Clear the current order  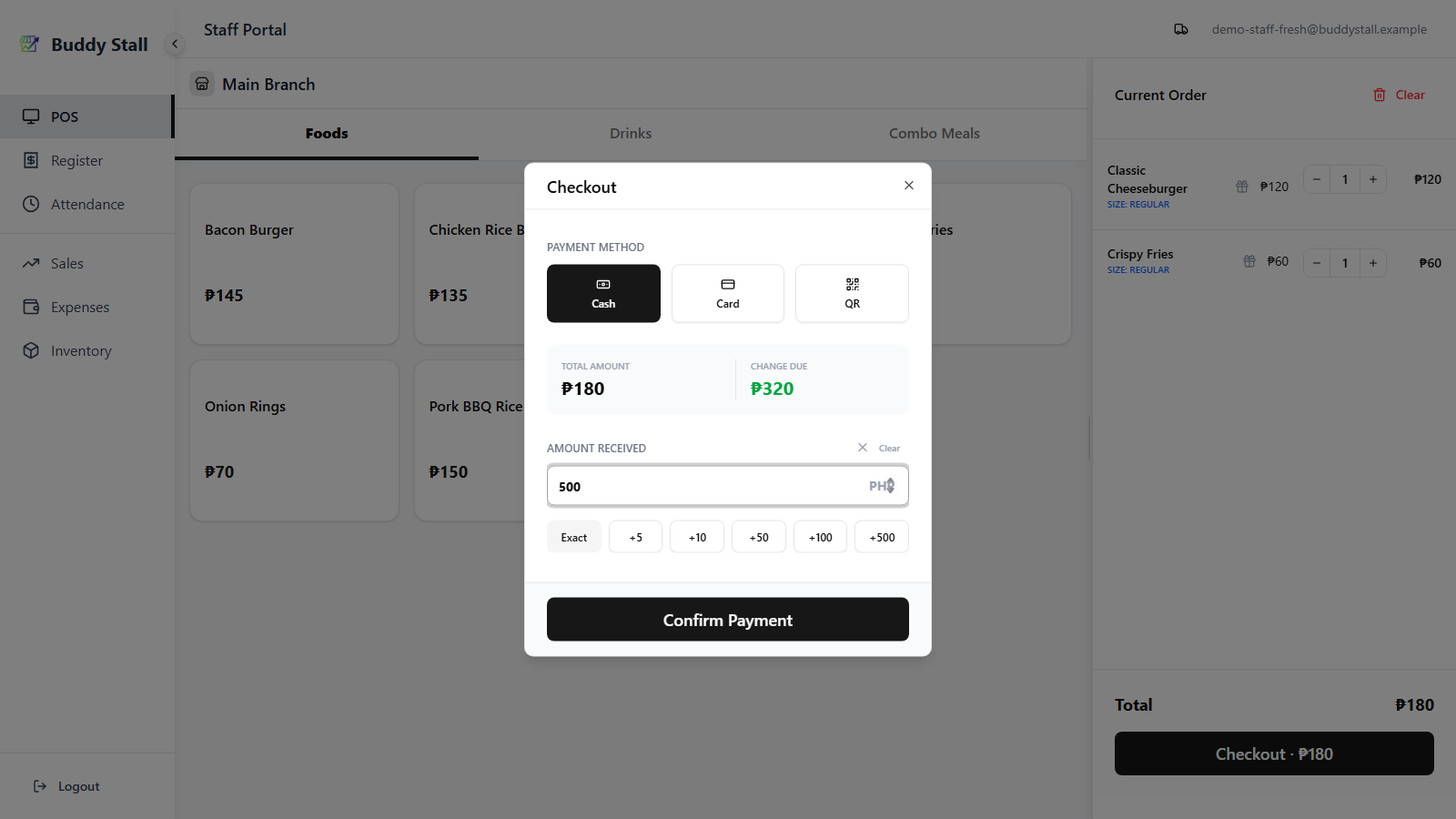pos(1399,95)
